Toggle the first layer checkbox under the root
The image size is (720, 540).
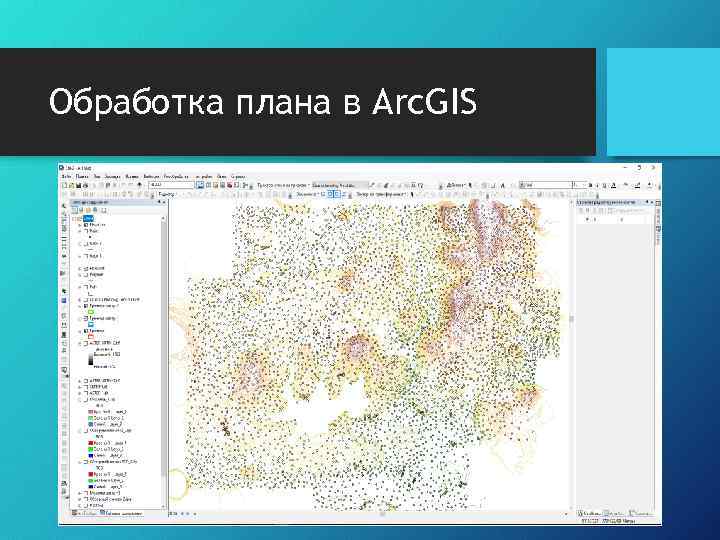(x=85, y=225)
